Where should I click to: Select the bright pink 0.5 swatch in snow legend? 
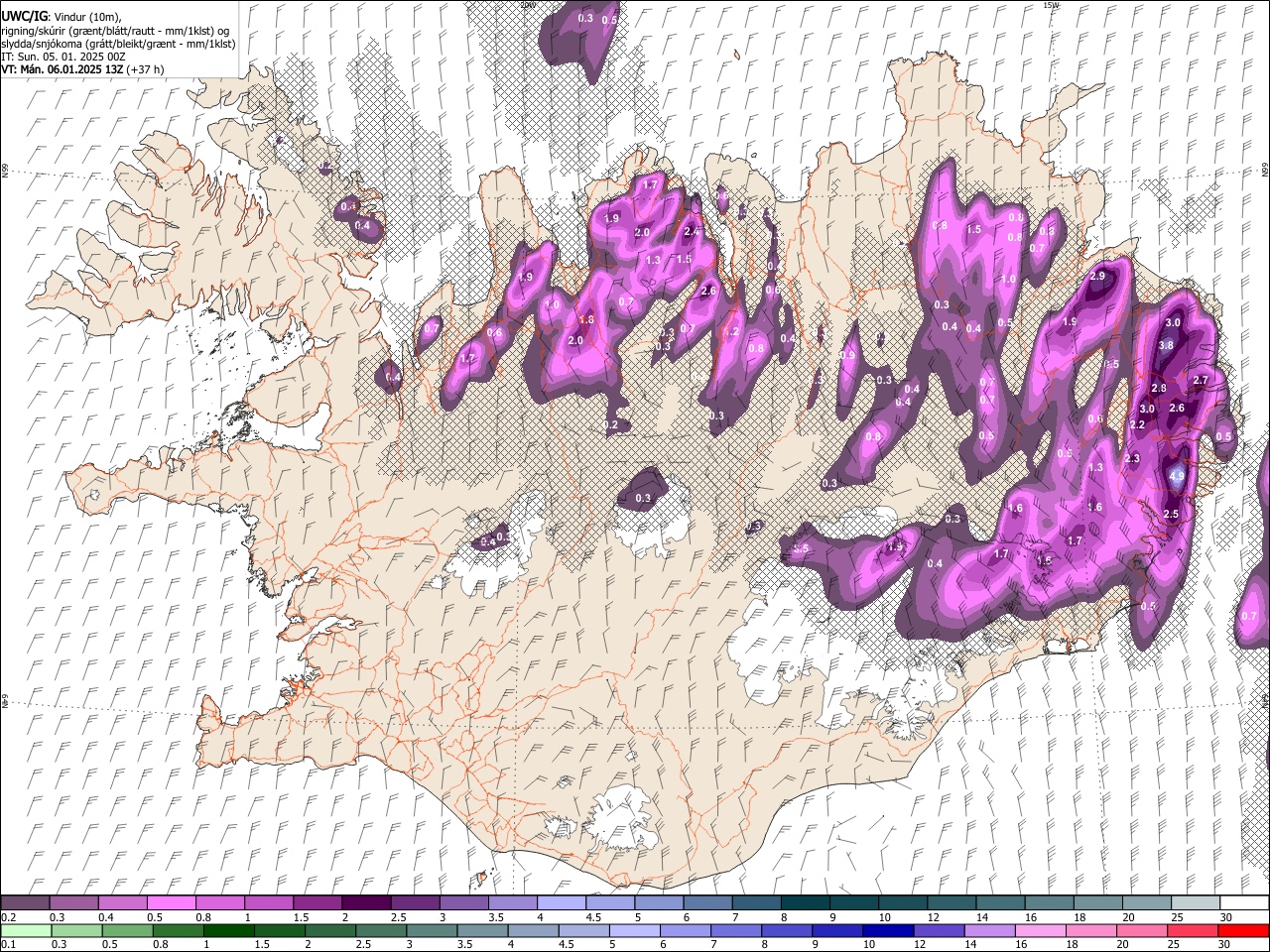tap(171, 902)
